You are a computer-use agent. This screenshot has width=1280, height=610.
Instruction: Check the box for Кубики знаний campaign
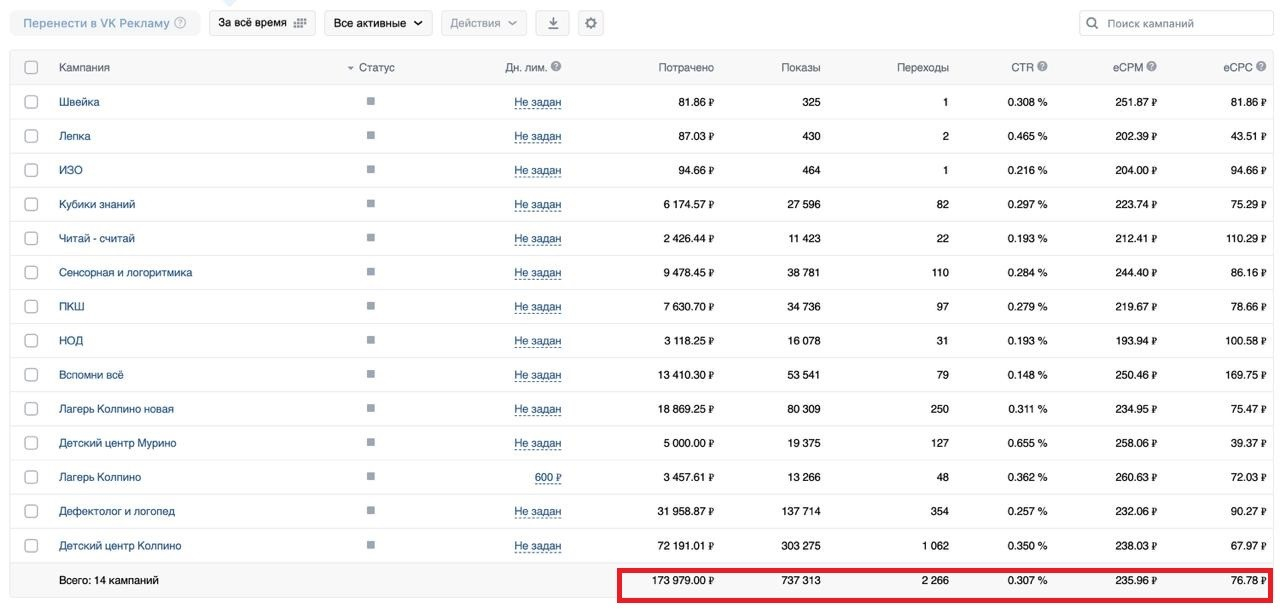[x=31, y=204]
